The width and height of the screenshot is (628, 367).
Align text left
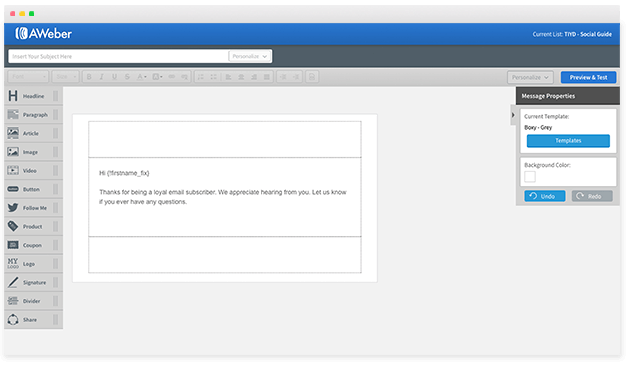228,77
